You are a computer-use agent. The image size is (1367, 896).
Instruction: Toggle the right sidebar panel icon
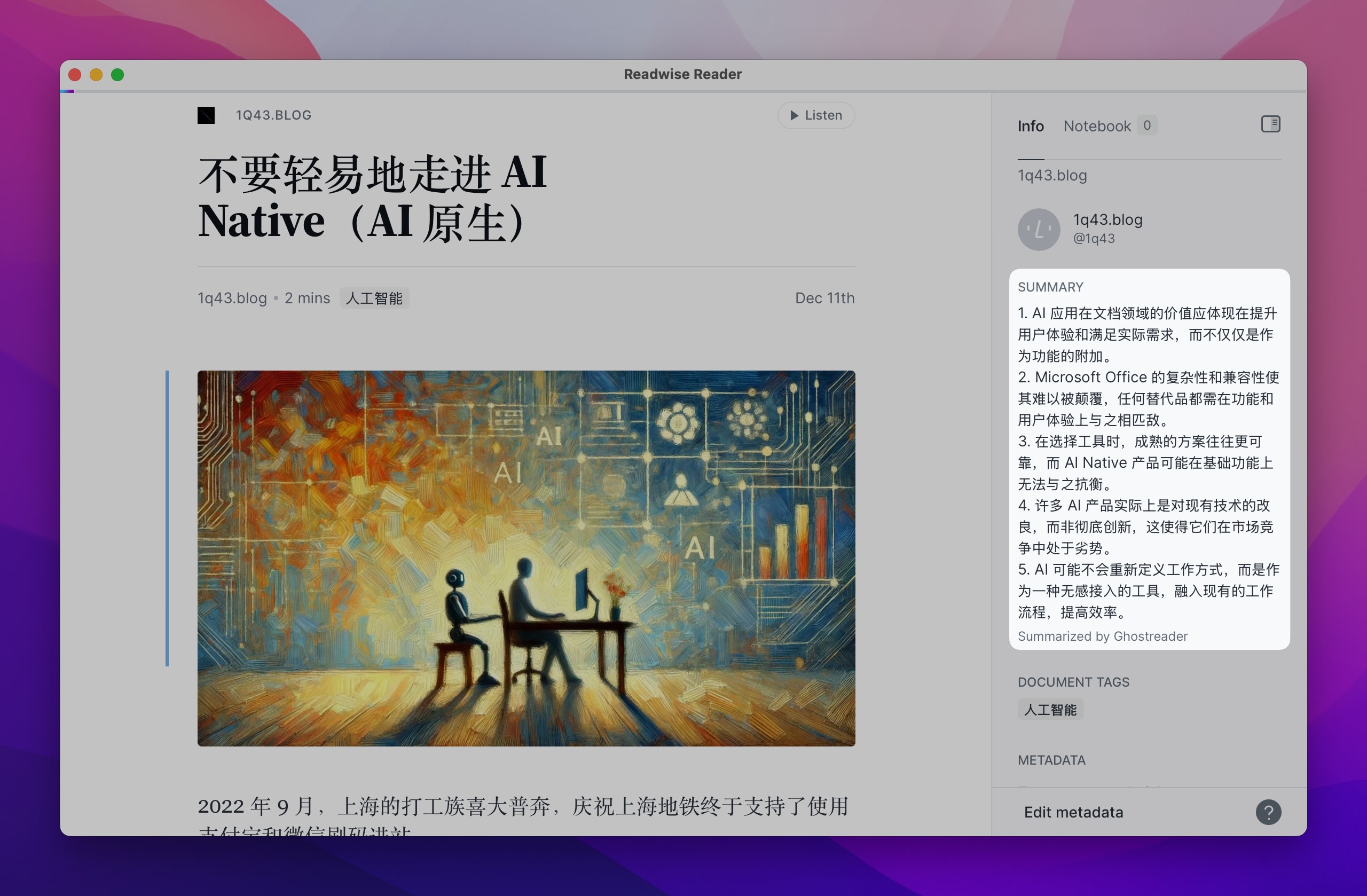coord(1270,124)
